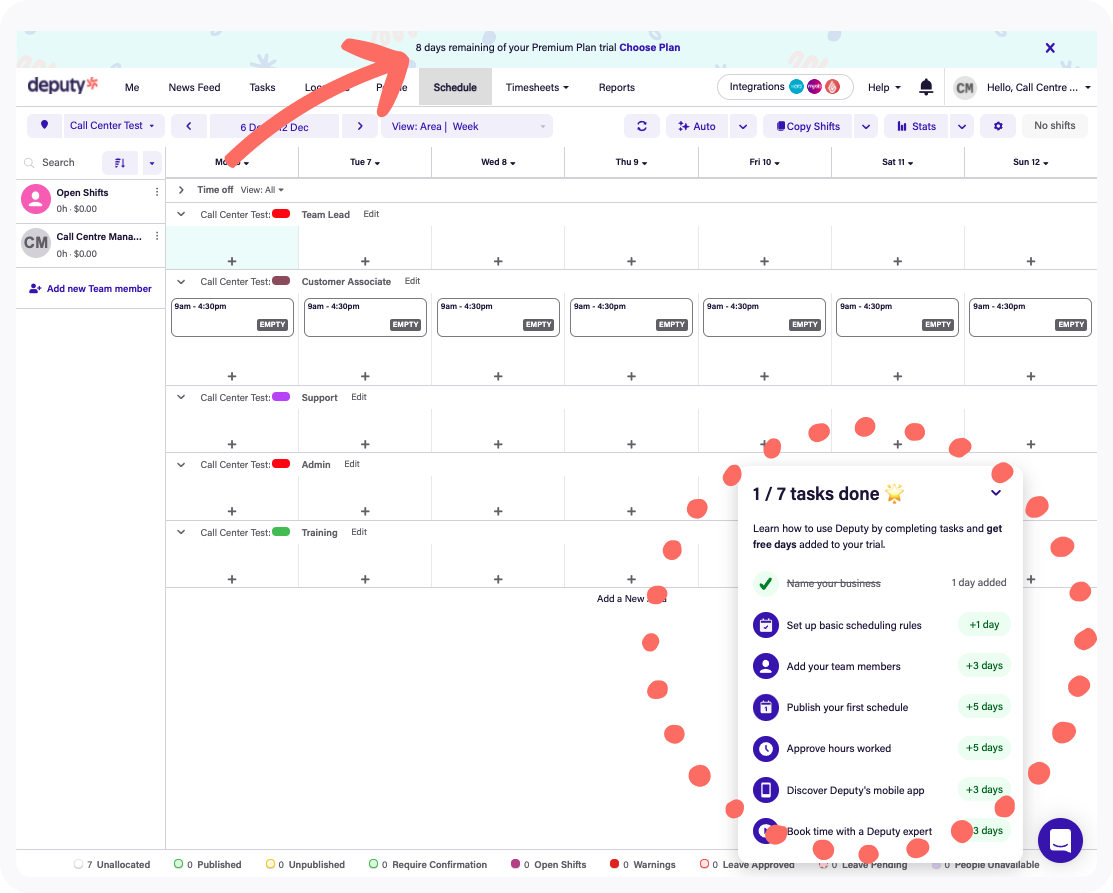1113x893 pixels.
Task: Click the Search team members field
Action: pos(60,163)
